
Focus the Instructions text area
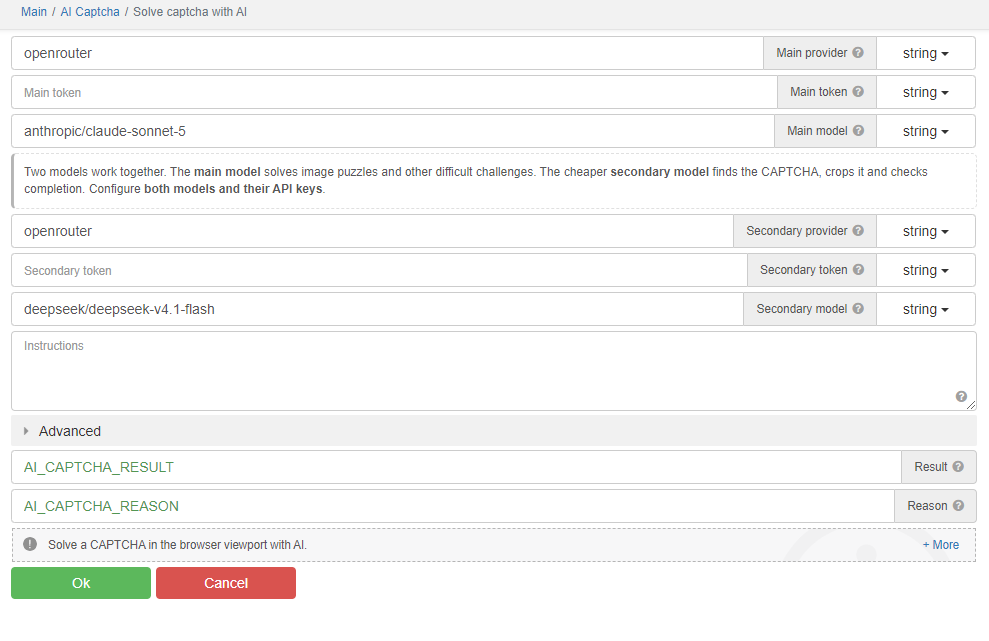tap(494, 371)
